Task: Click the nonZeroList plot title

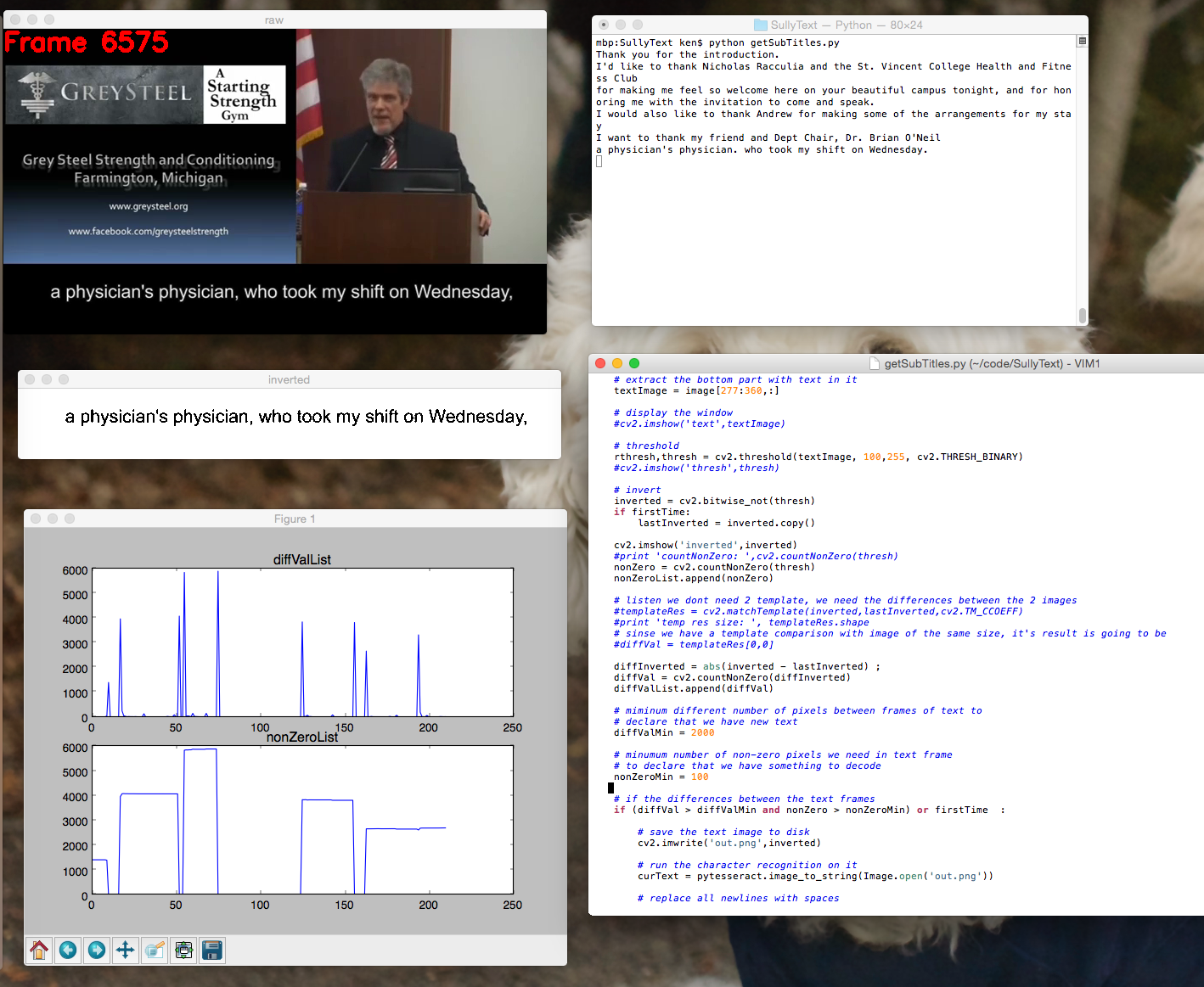Action: click(x=302, y=737)
